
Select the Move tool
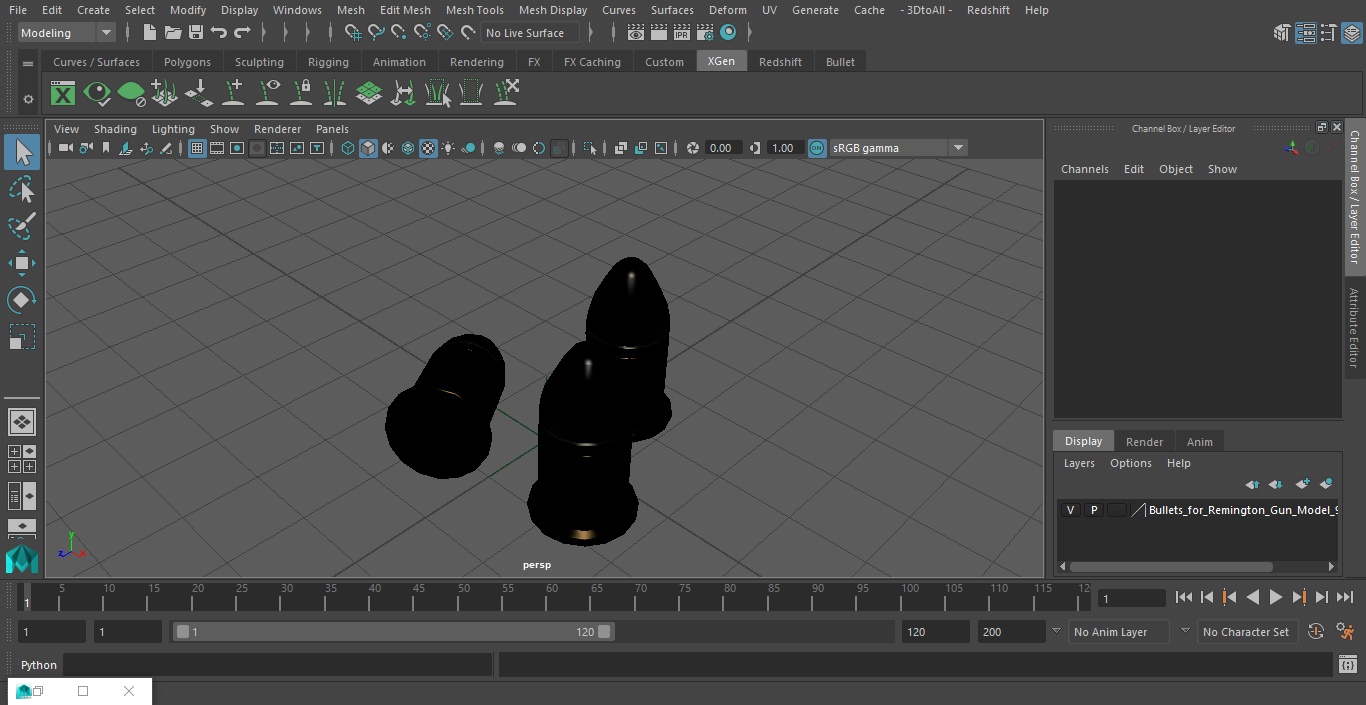pyautogui.click(x=22, y=263)
